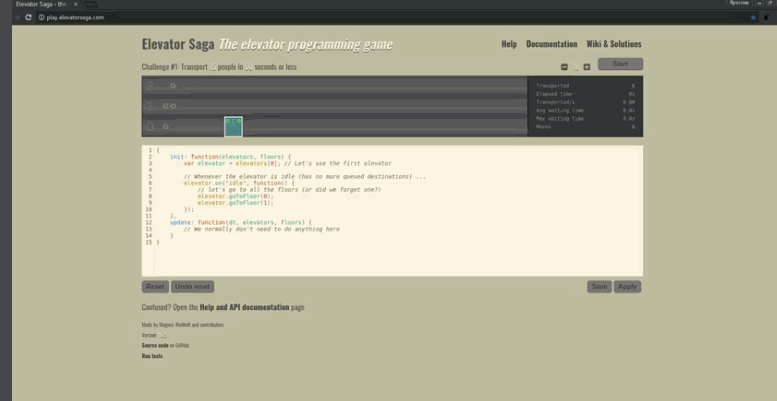Bookmark the page with the star icon
The width and height of the screenshot is (777, 401).
[x=753, y=17]
